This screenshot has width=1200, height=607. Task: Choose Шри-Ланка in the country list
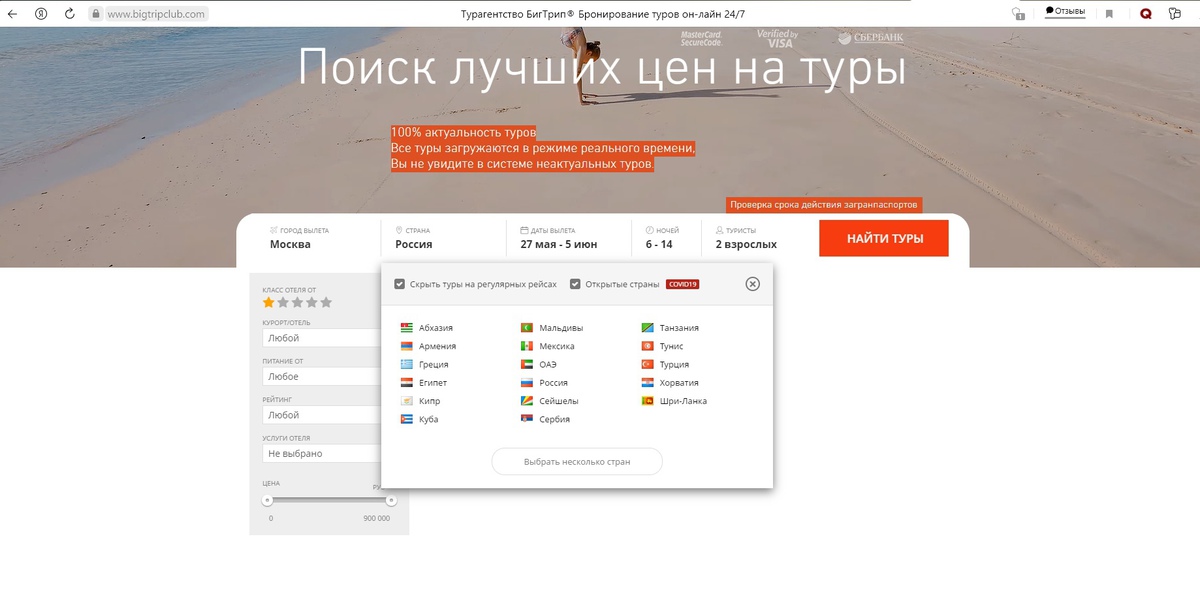pos(683,401)
